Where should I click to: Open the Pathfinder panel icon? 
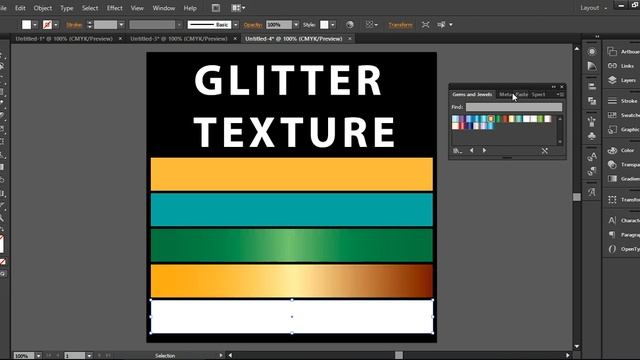[592, 100]
